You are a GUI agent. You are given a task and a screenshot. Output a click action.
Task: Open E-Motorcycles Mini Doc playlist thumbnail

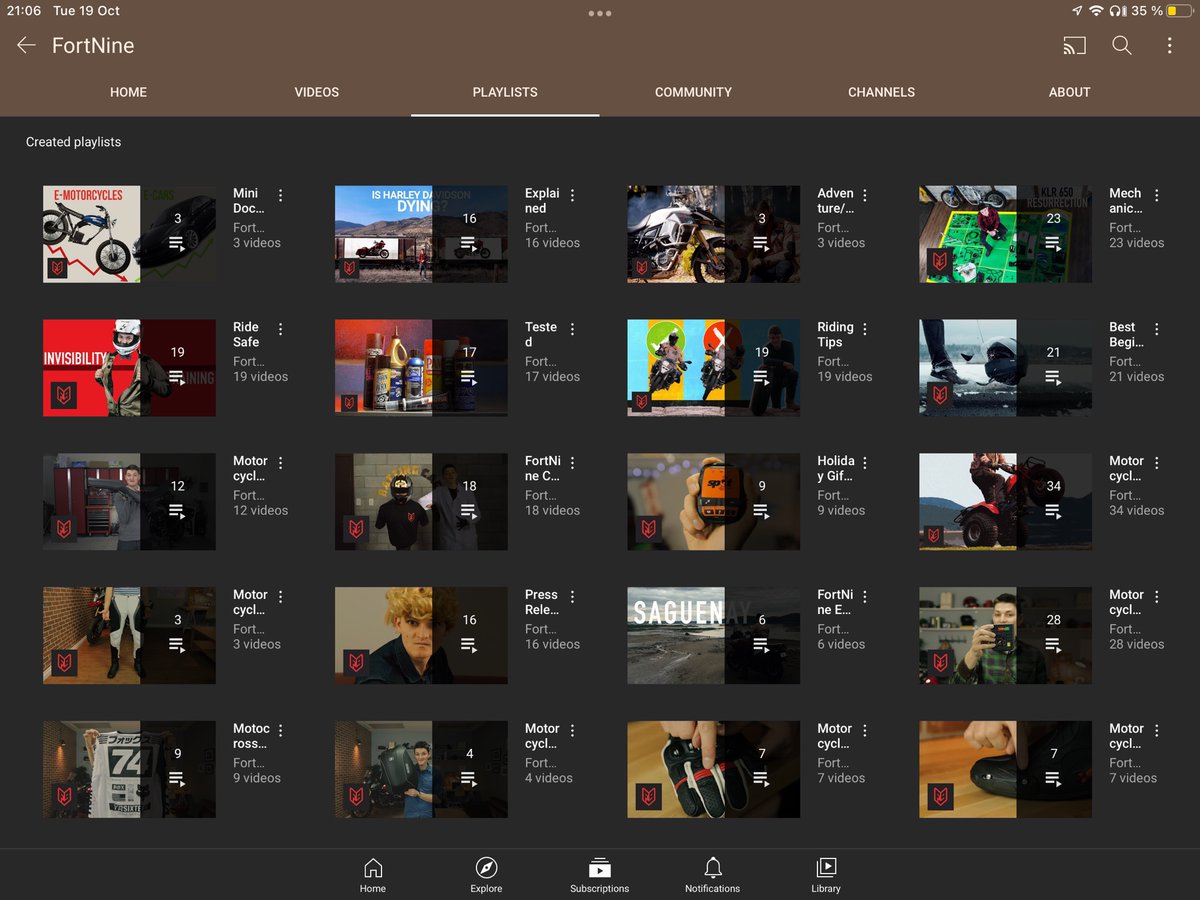[x=129, y=234]
